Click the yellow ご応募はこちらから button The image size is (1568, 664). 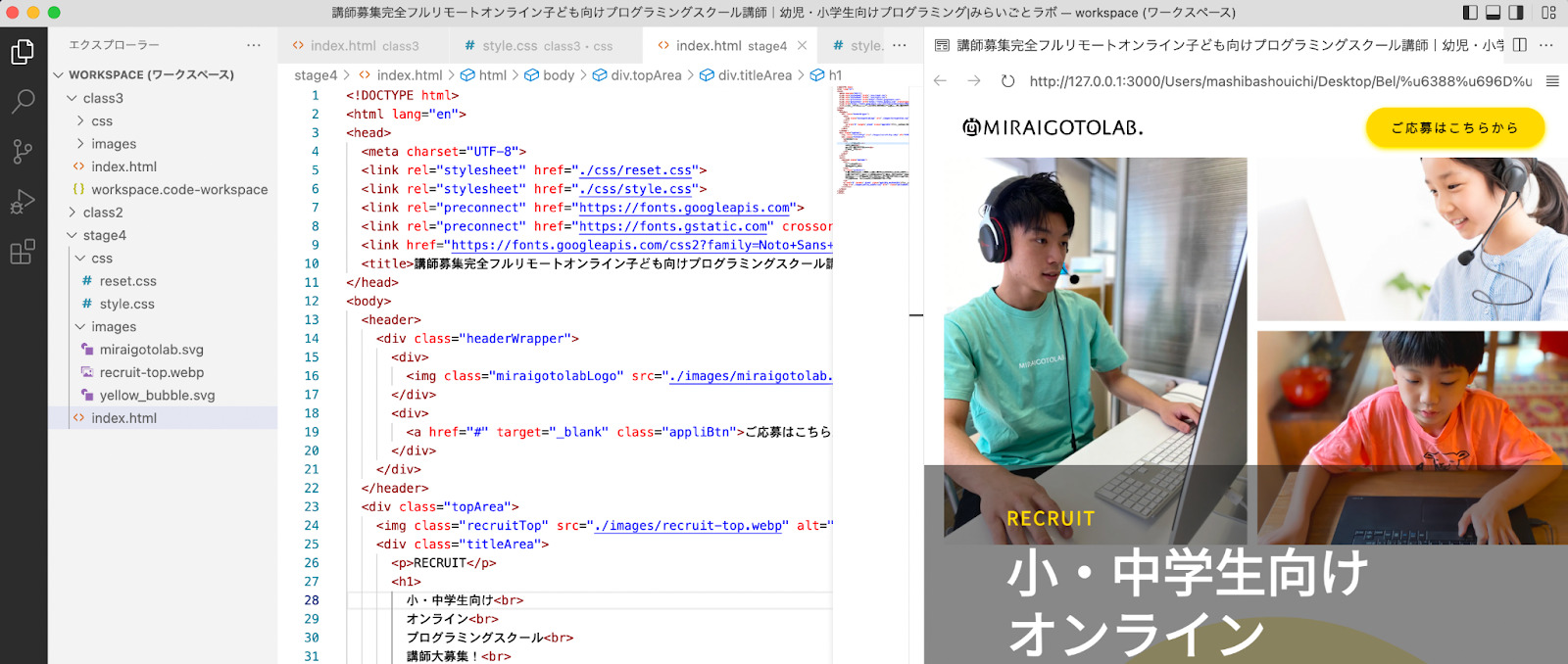[x=1455, y=128]
